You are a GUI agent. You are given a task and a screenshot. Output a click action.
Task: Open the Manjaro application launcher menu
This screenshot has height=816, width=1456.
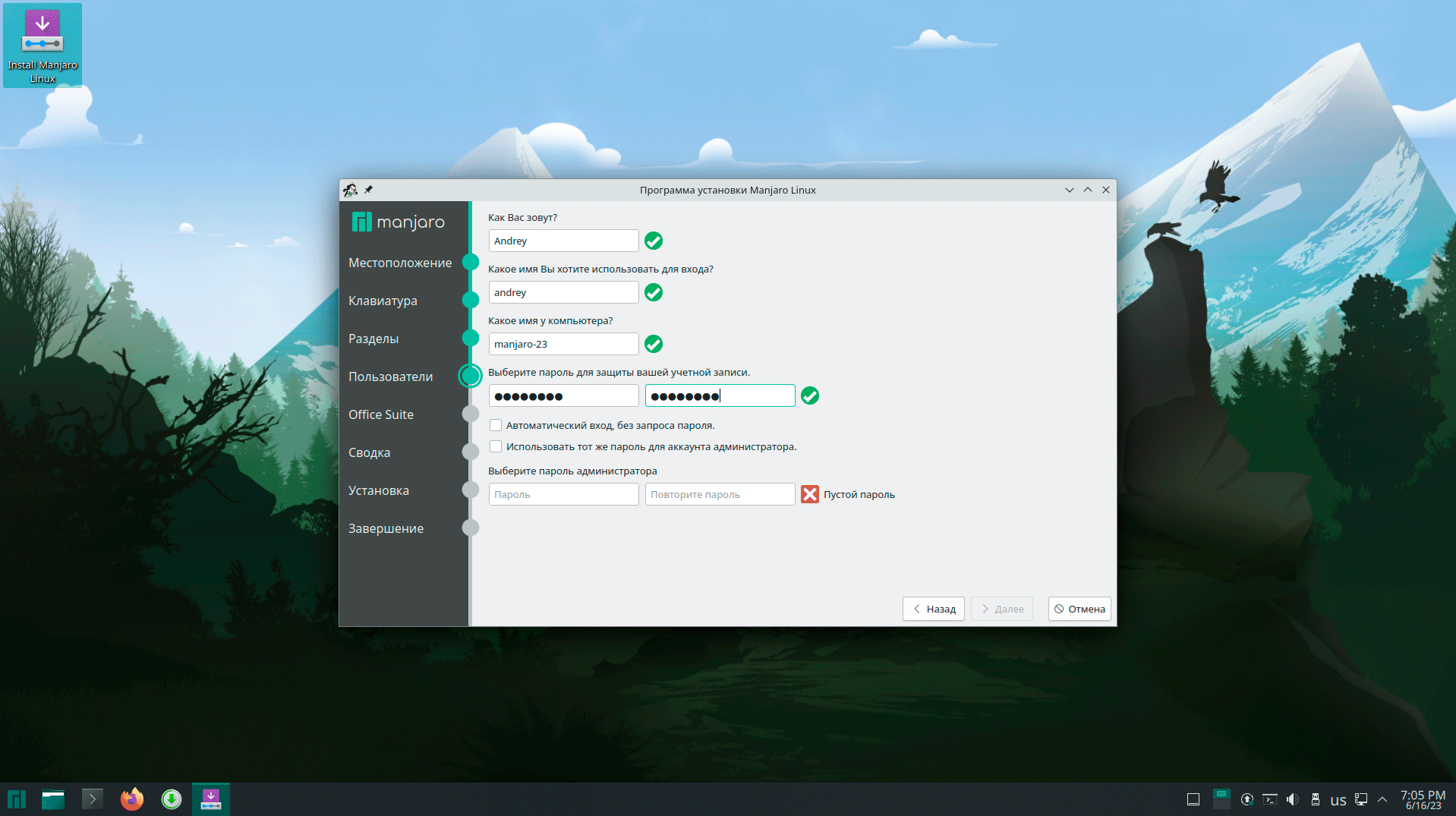[17, 799]
